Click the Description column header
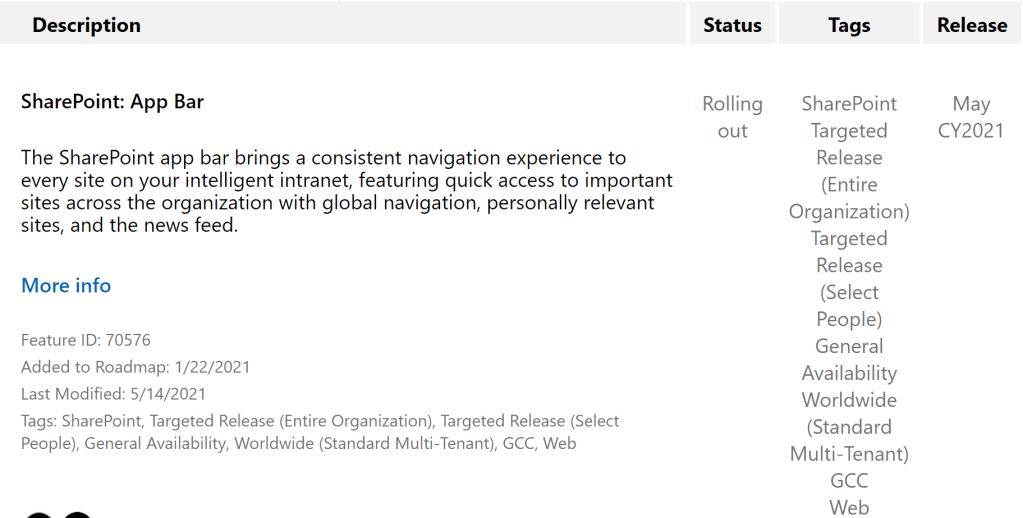The height and width of the screenshot is (518, 1023). pyautogui.click(x=87, y=25)
